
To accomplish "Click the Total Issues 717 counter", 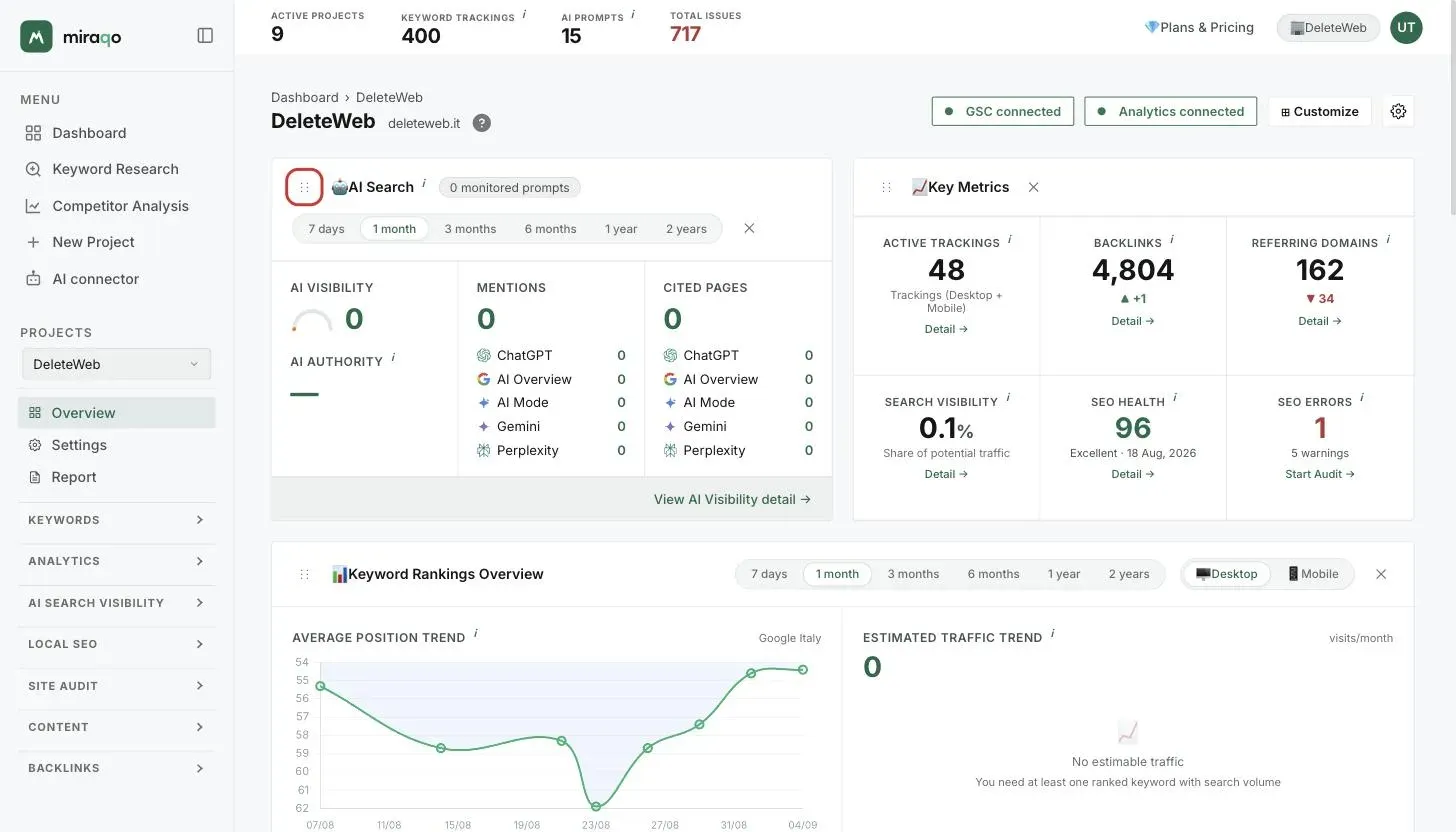I will 706,27.
